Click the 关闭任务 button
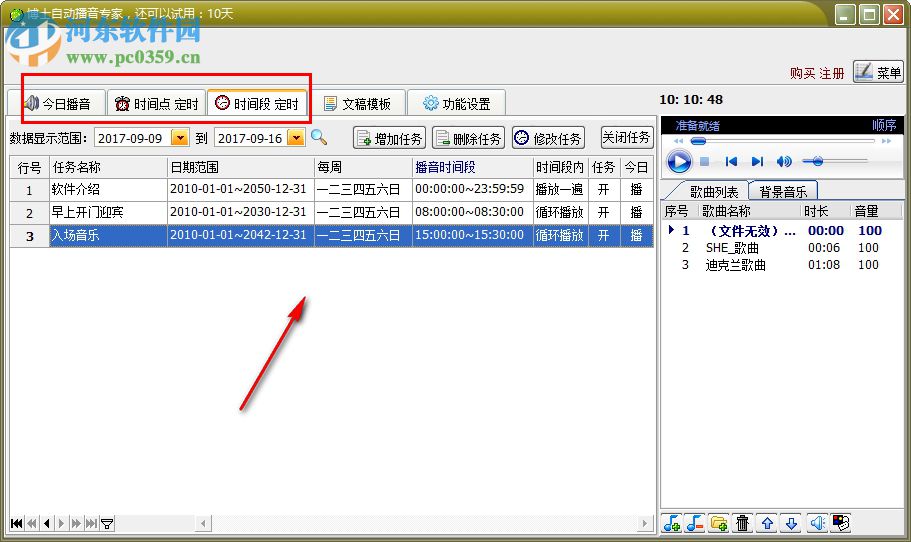Image resolution: width=911 pixels, height=542 pixels. click(626, 137)
